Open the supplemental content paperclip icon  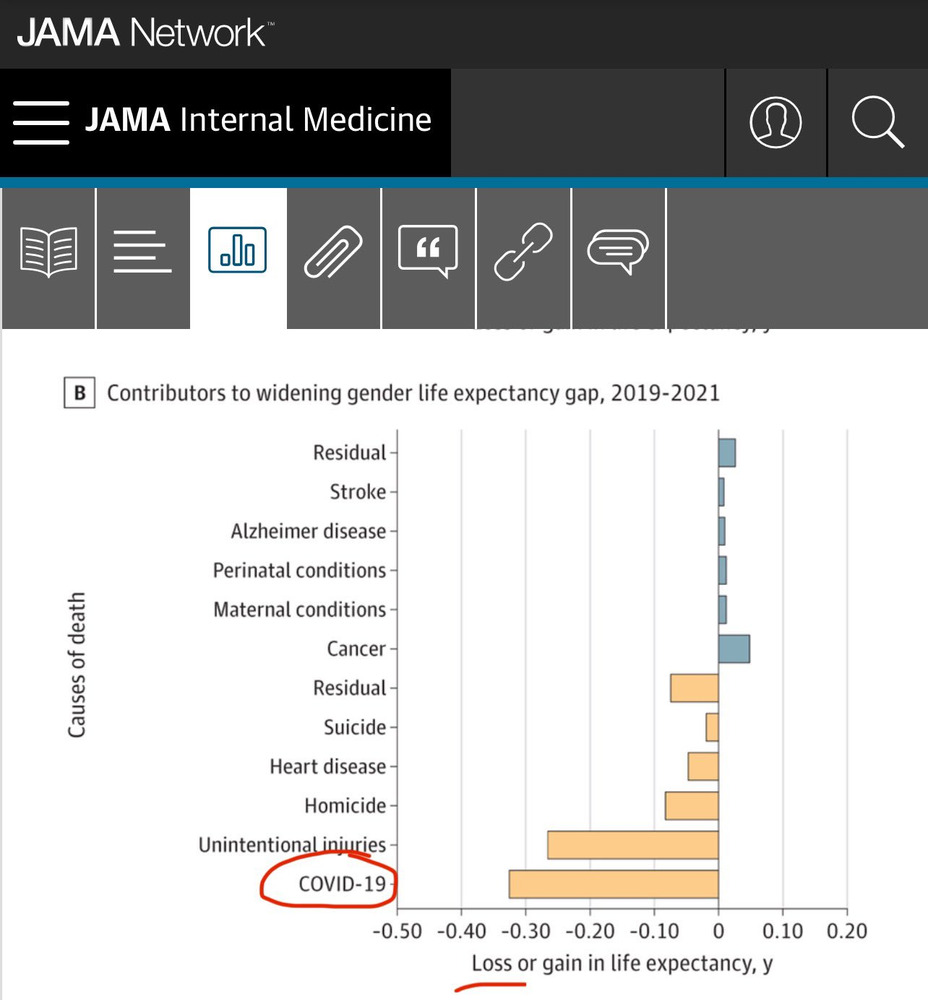(333, 250)
